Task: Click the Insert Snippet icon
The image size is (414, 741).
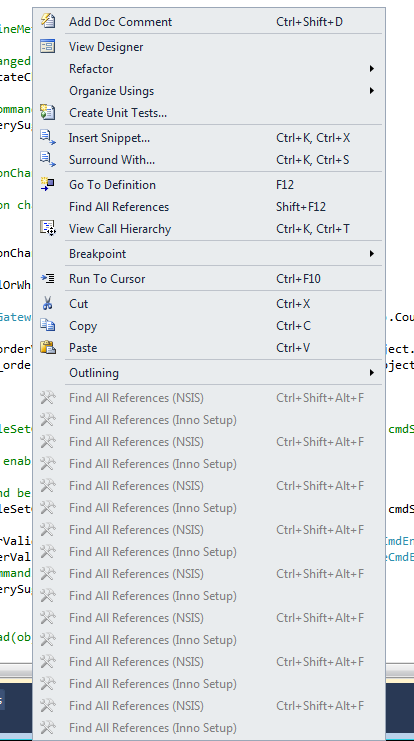Action: (x=48, y=138)
